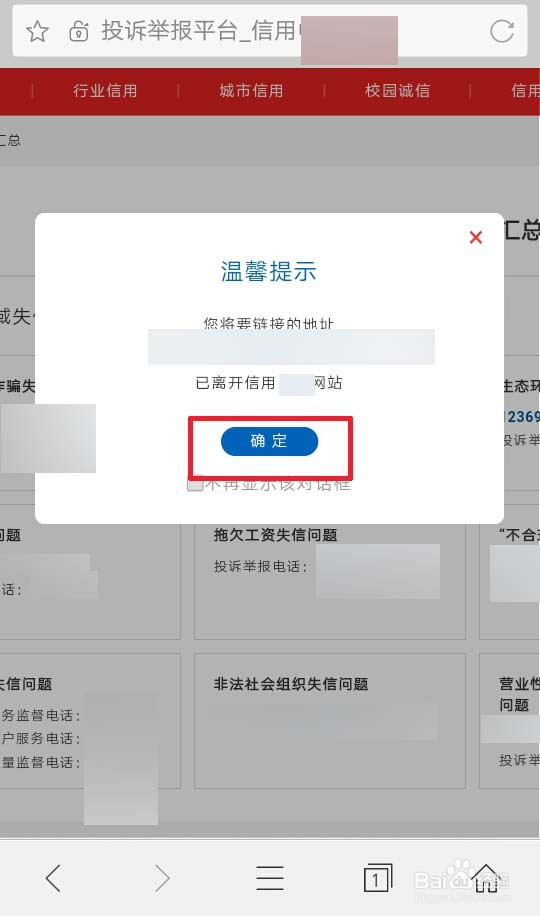Reload page with refresh icon
Image resolution: width=540 pixels, height=916 pixels.
coord(501,31)
